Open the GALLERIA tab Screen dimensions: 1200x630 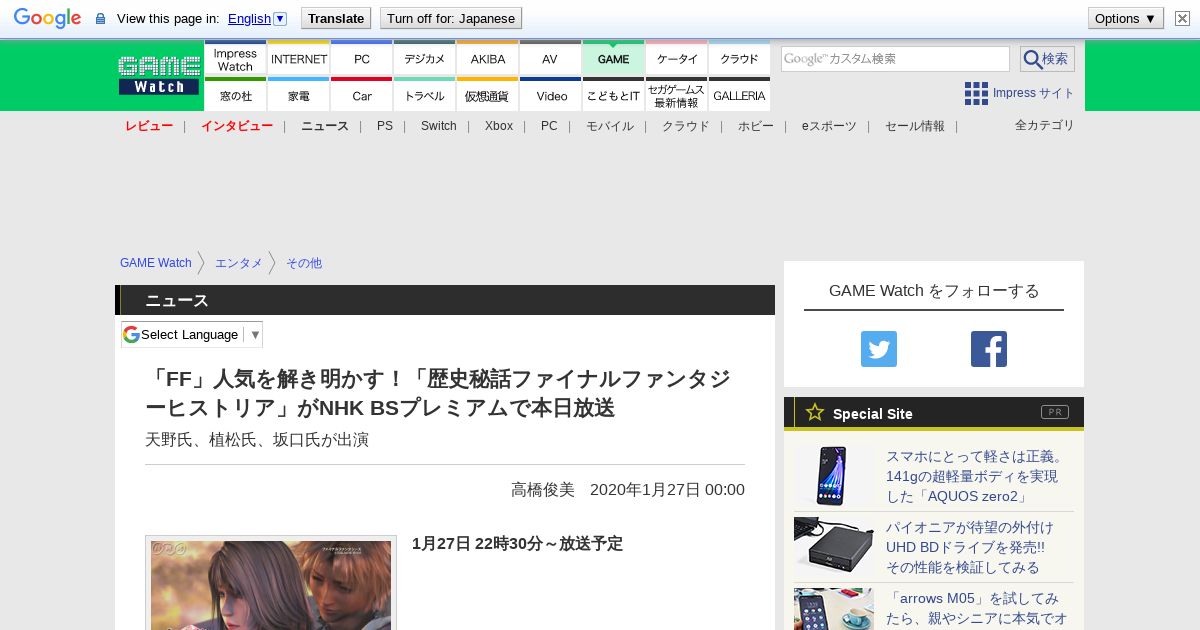point(739,95)
